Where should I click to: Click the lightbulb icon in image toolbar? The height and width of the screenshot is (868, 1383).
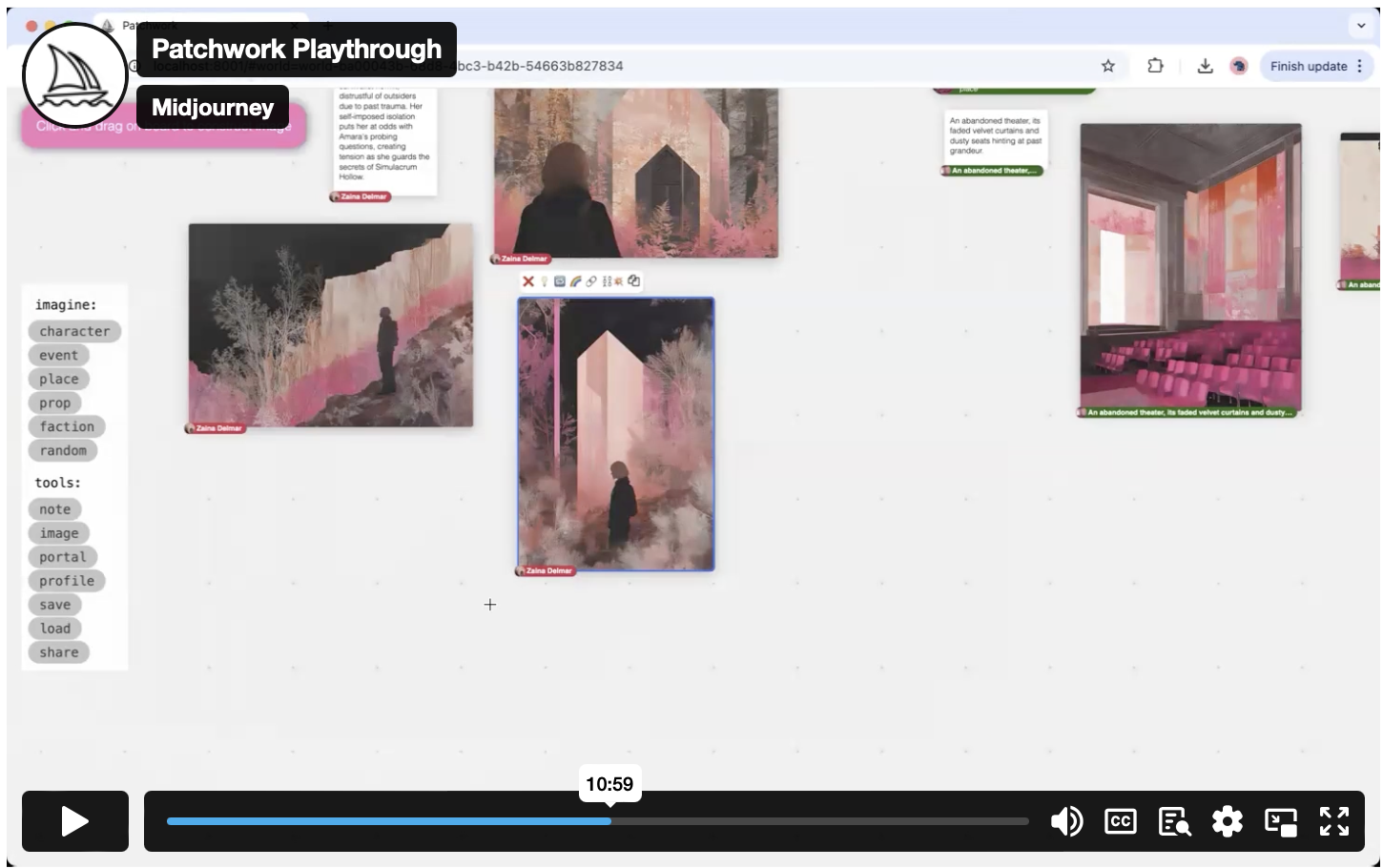click(545, 281)
